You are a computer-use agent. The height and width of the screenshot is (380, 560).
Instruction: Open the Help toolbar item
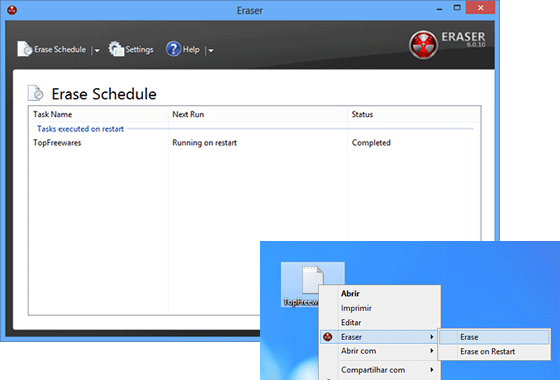tap(183, 49)
